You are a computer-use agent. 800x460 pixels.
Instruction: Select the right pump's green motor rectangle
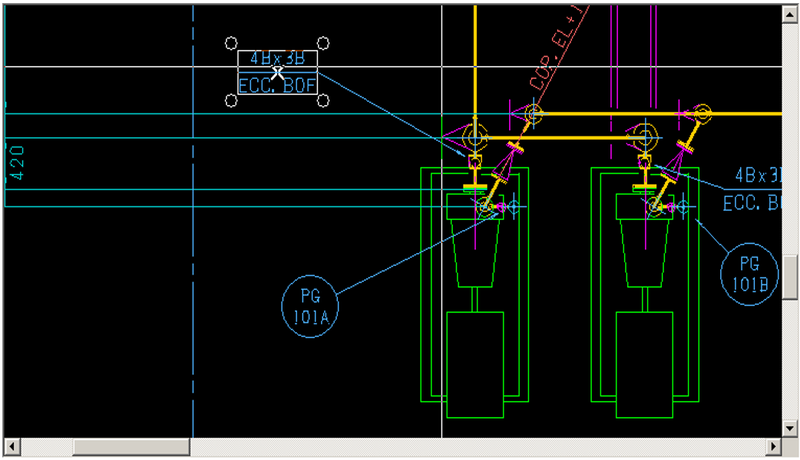644,364
